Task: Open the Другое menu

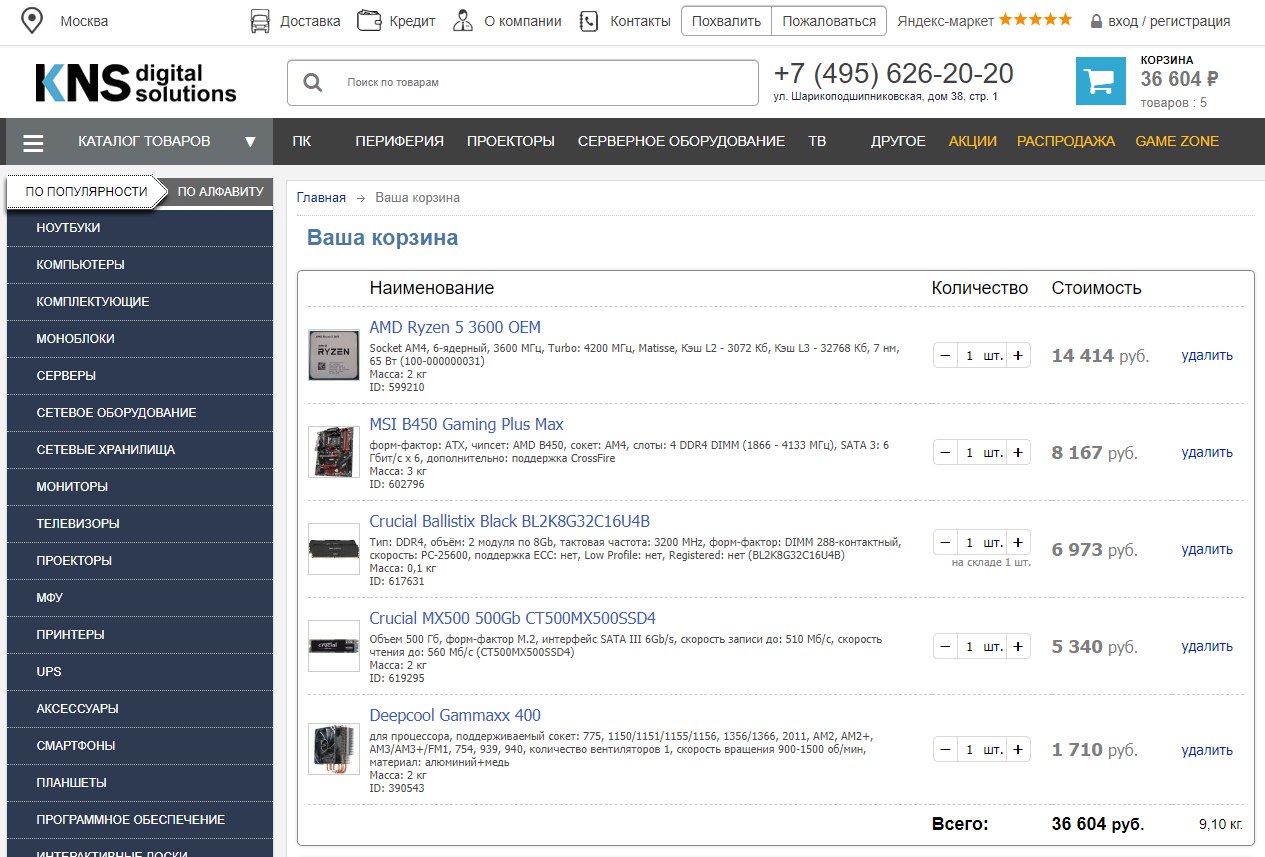Action: [898, 142]
